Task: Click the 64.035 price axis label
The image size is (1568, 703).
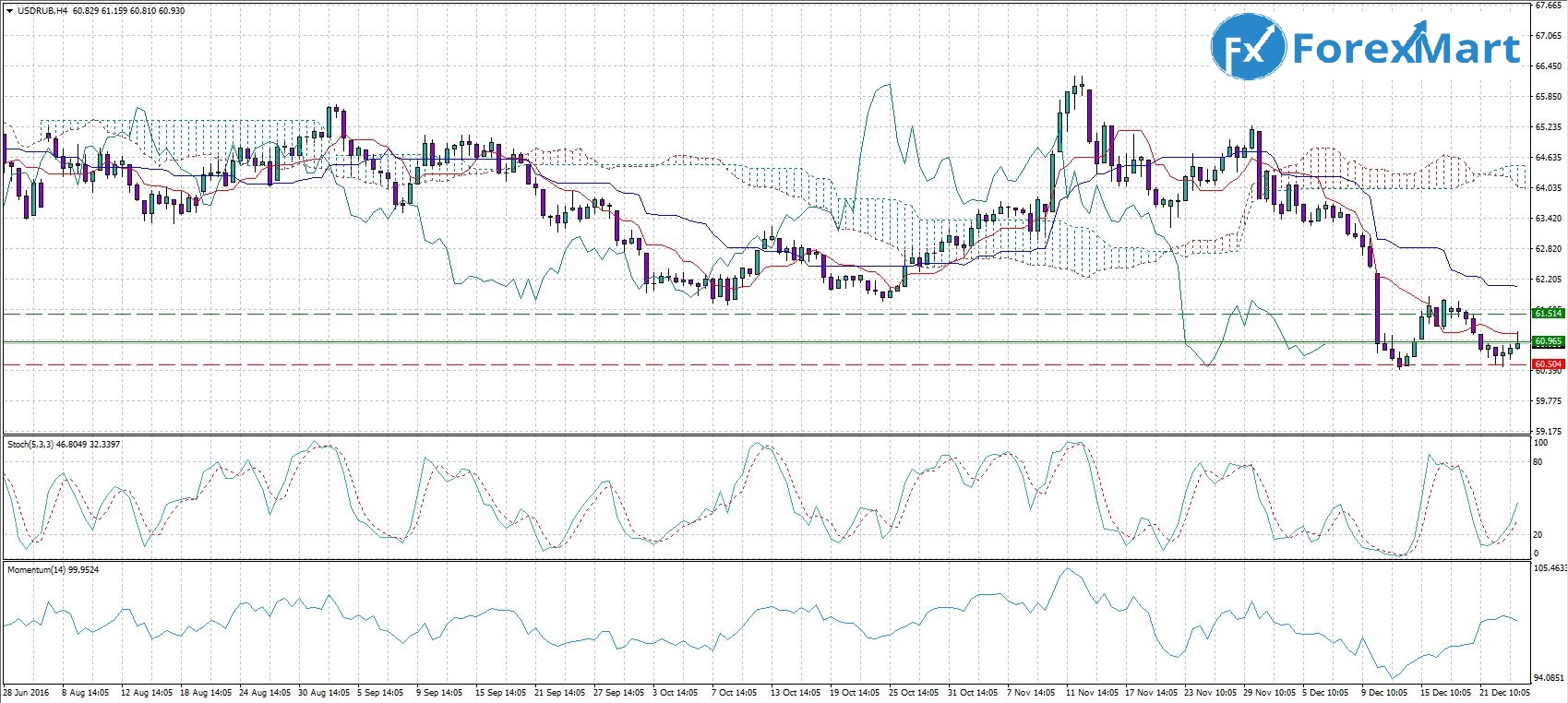Action: click(x=1548, y=188)
